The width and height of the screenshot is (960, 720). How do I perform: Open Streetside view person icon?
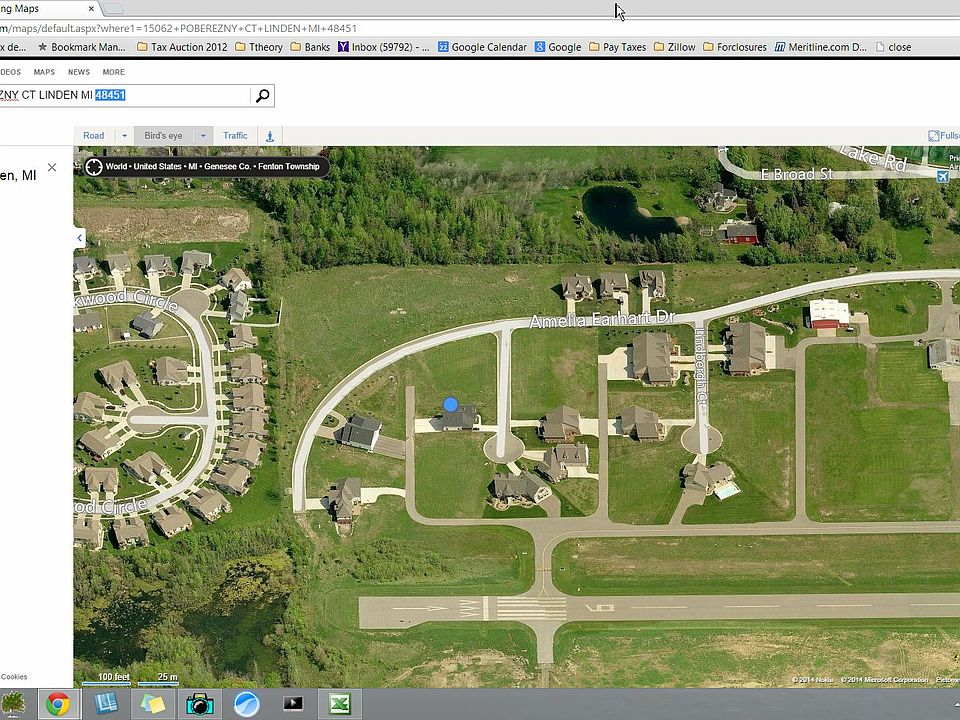269,136
